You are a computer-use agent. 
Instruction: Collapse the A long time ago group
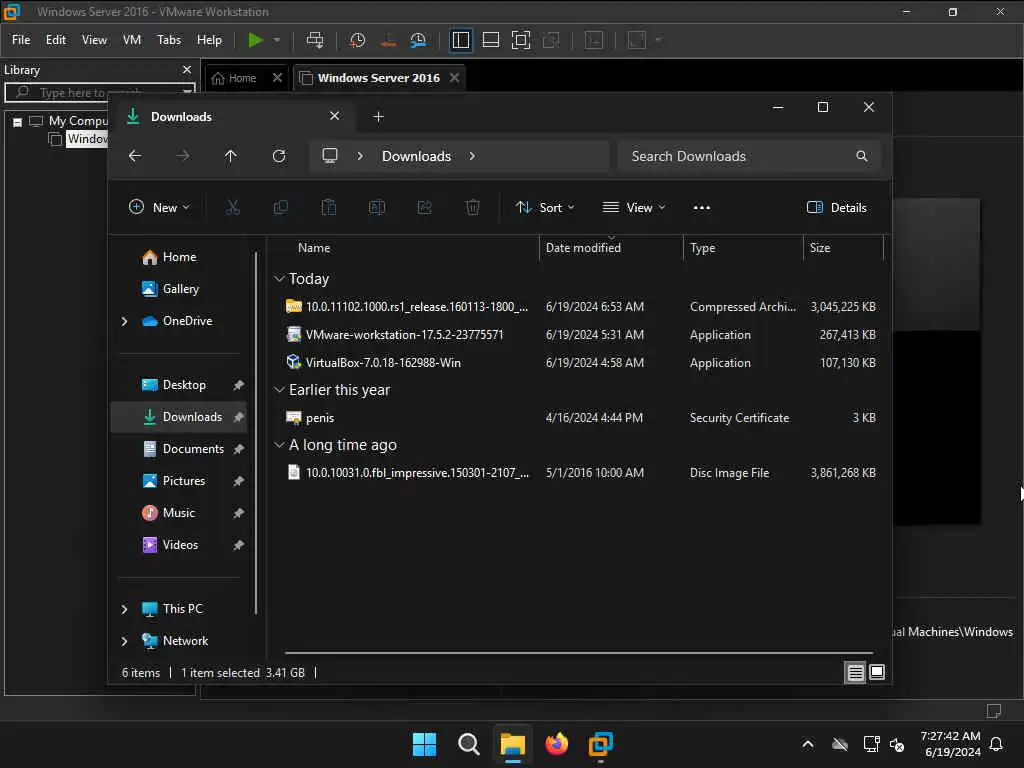tap(279, 445)
